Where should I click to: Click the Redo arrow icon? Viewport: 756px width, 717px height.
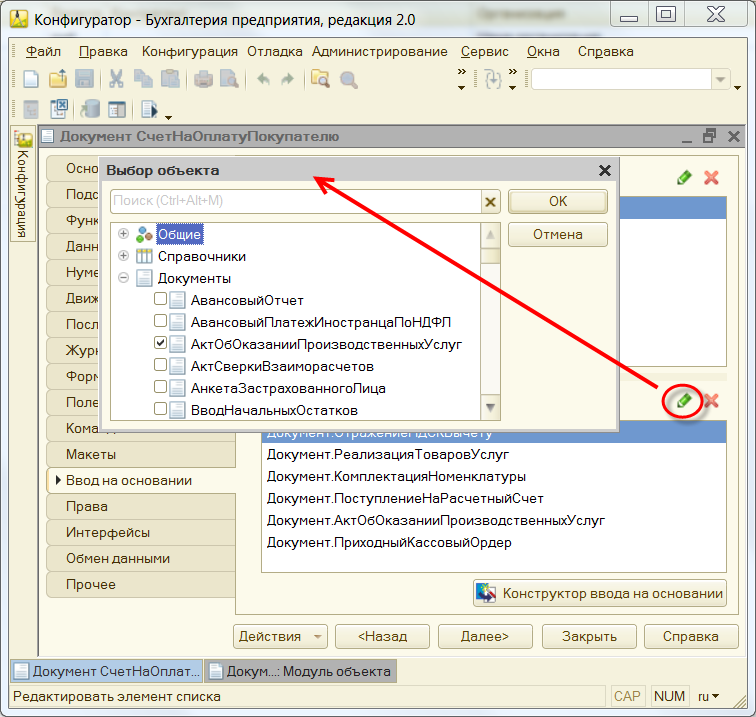(287, 79)
